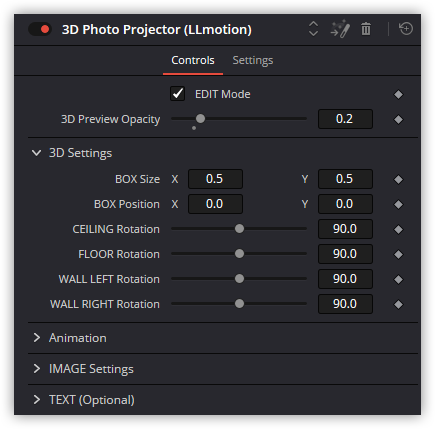This screenshot has width=435, height=429.
Task: Add a keyframe for CEILING Rotation
Action: coord(398,229)
